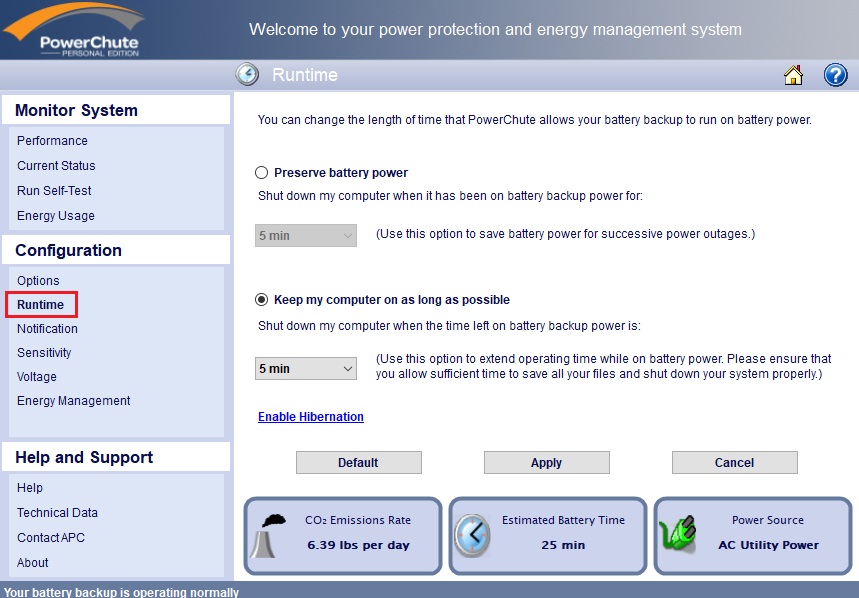Viewport: 859px width, 598px height.
Task: Click the "Keep my computer on as long as possible" label
Action: [392, 300]
